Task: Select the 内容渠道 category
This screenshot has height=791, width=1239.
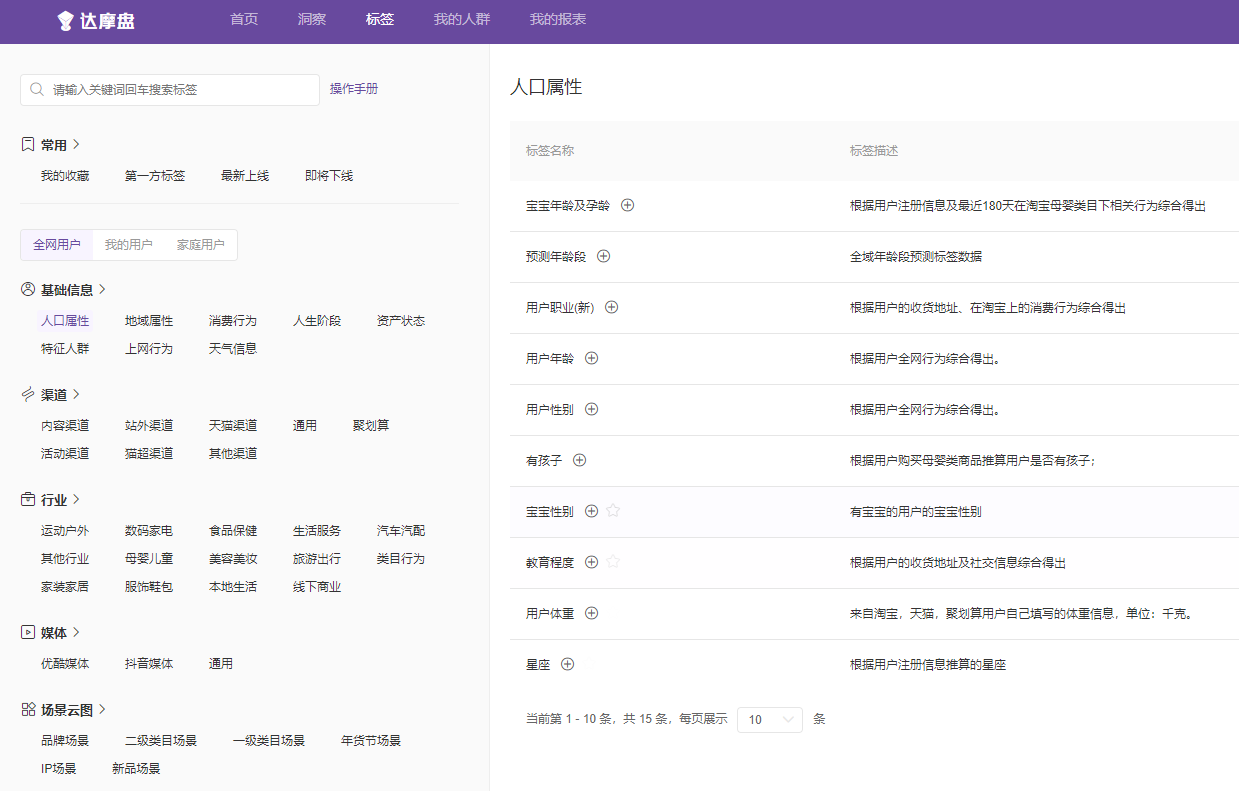Action: pyautogui.click(x=65, y=426)
